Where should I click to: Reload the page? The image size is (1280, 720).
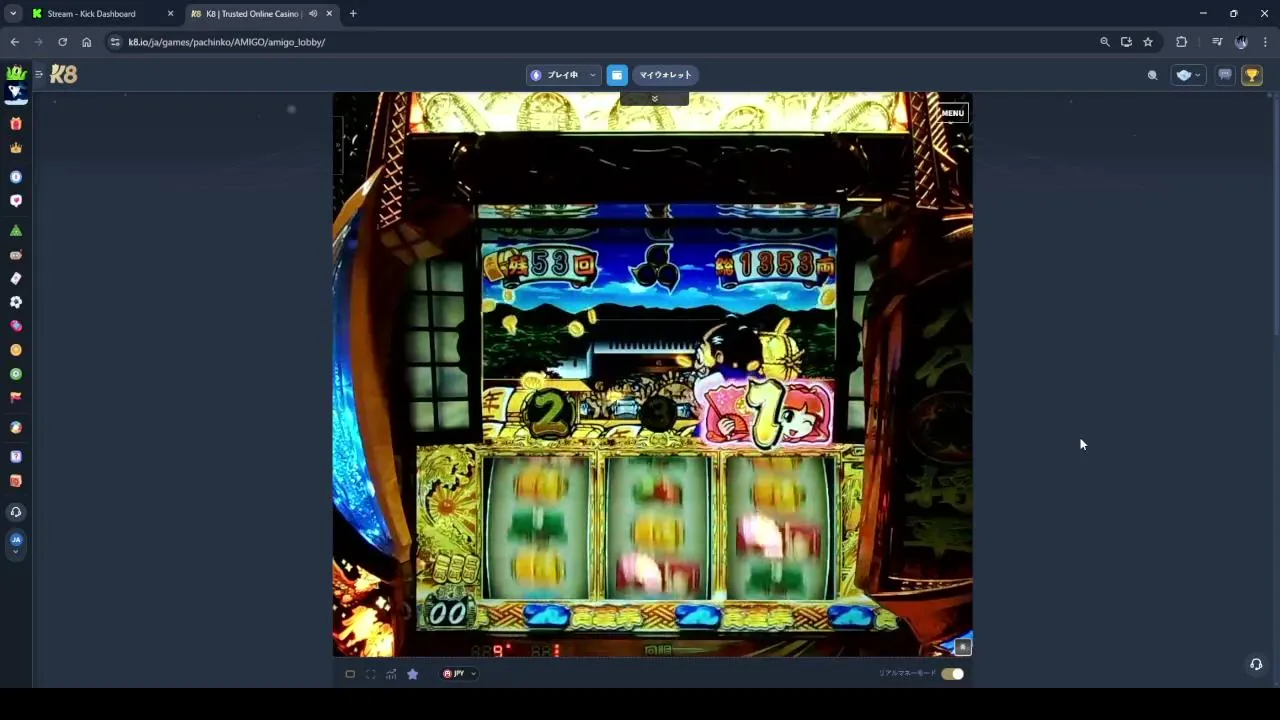(x=62, y=42)
